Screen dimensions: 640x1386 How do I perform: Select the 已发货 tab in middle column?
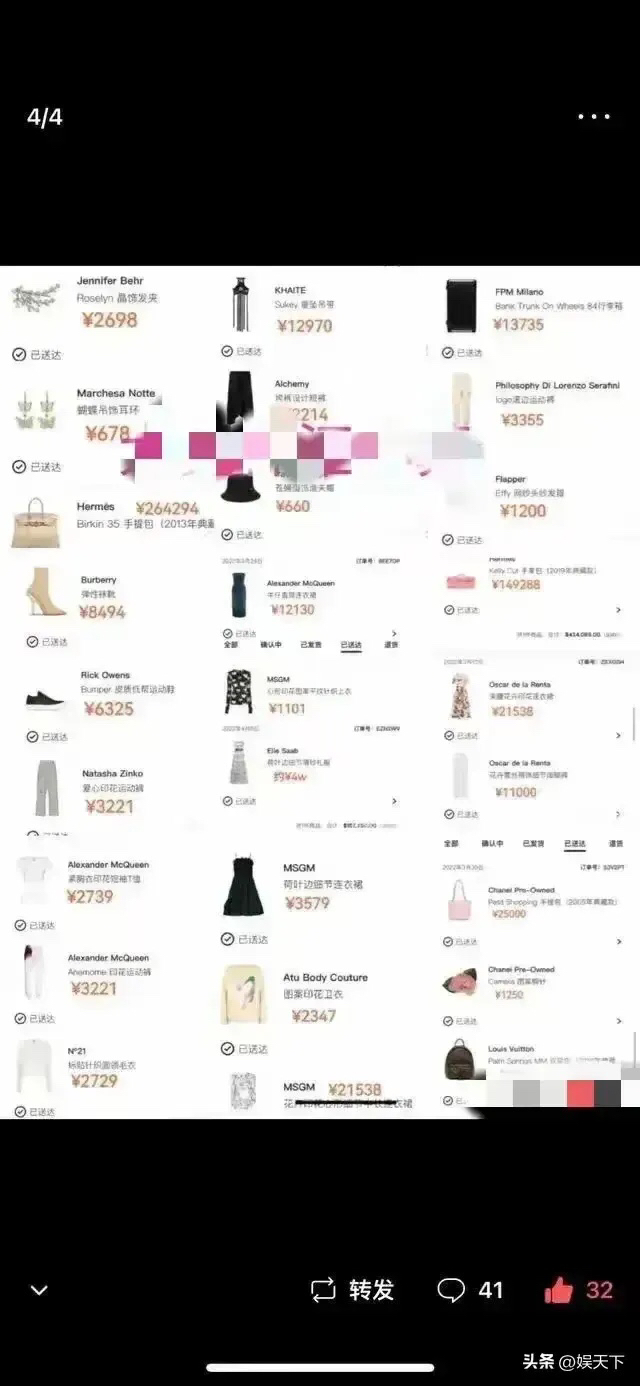point(312,645)
